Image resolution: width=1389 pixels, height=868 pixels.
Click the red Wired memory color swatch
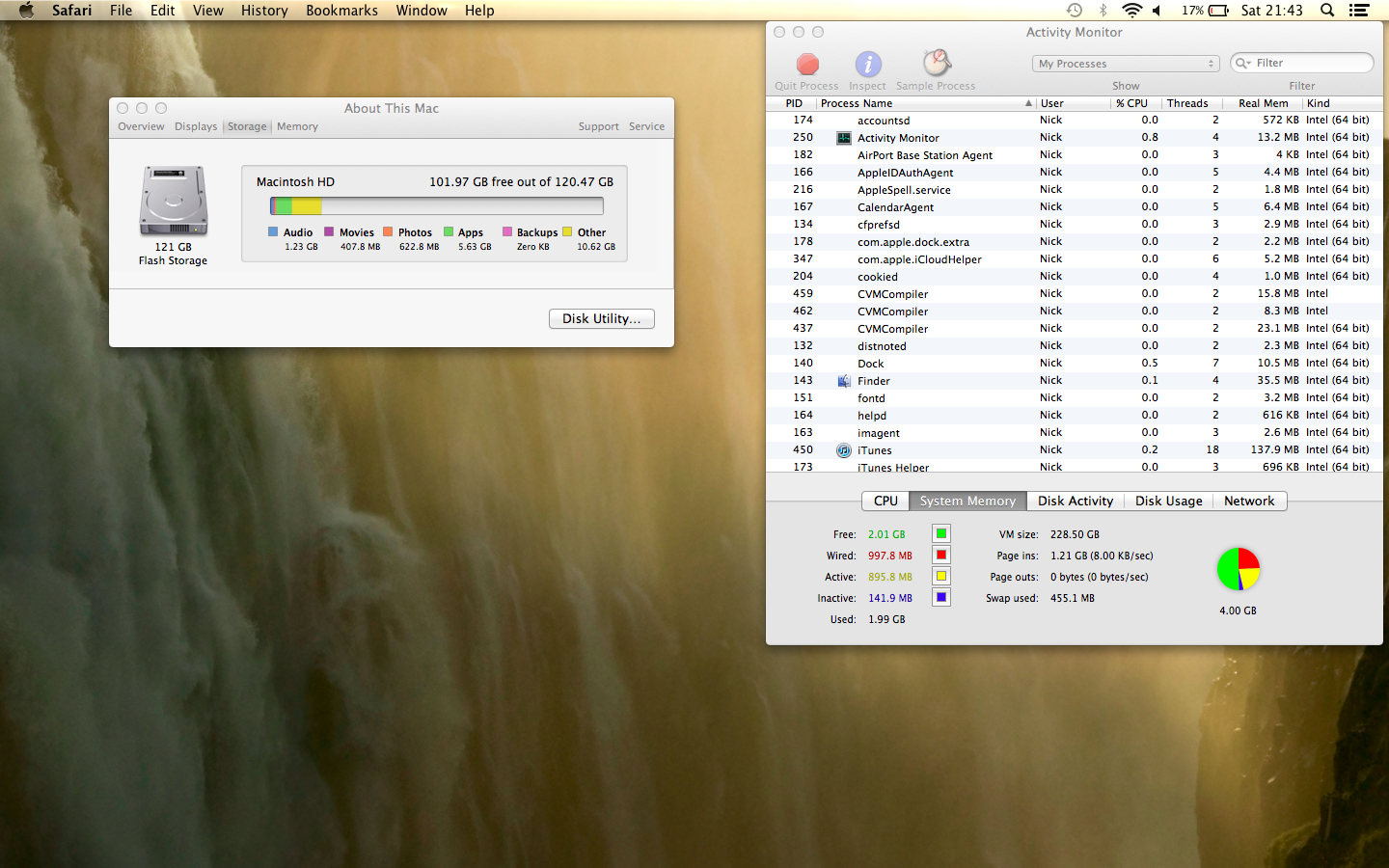(941, 555)
